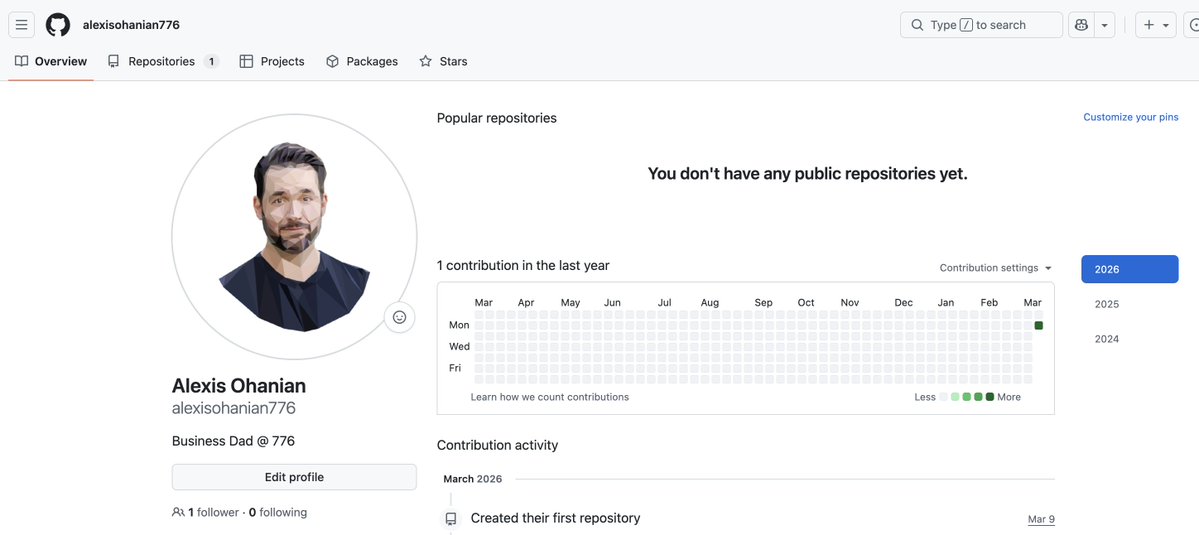Switch to the Repositories tab
The width and height of the screenshot is (1199, 535).
(x=162, y=61)
